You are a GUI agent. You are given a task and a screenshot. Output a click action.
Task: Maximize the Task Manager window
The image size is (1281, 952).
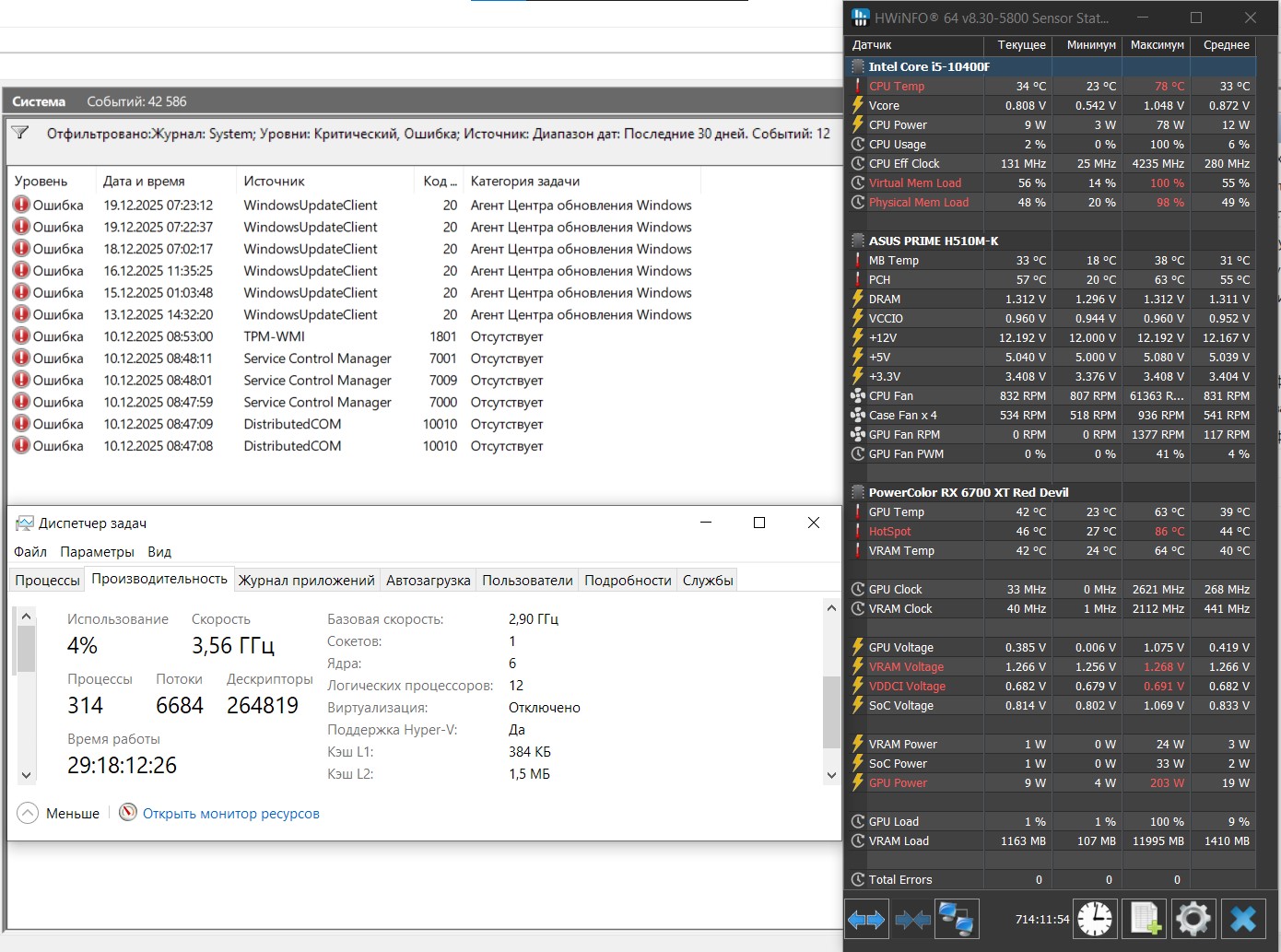coord(759,523)
